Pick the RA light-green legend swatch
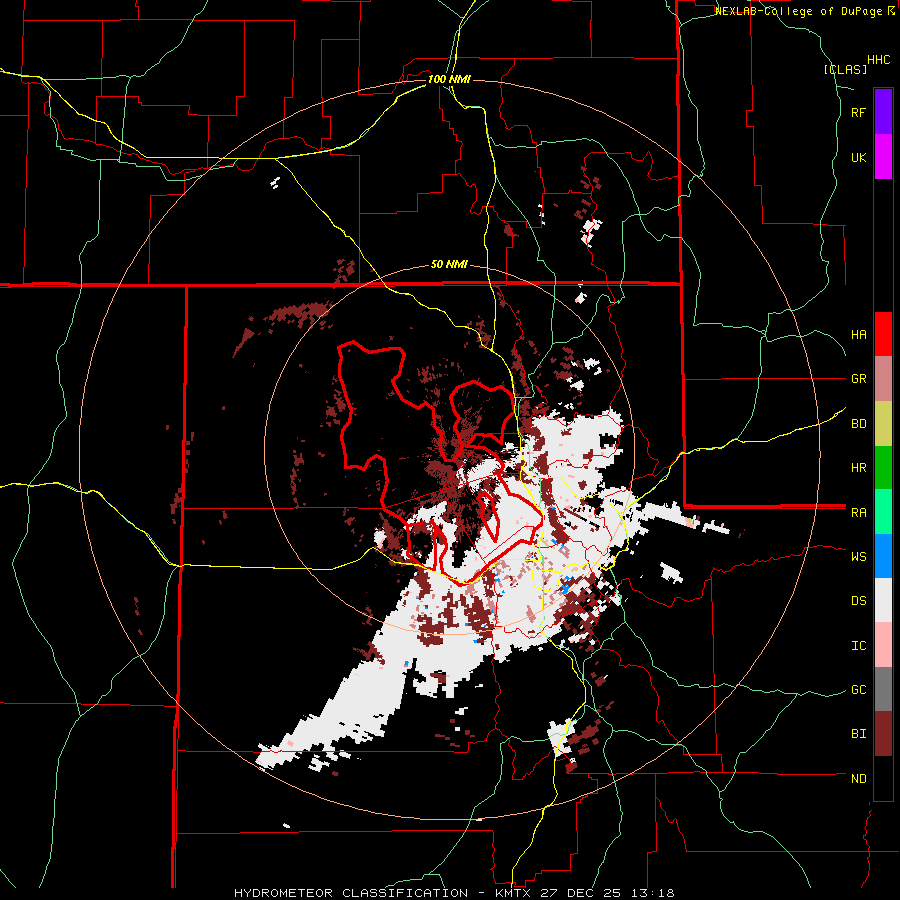 883,512
